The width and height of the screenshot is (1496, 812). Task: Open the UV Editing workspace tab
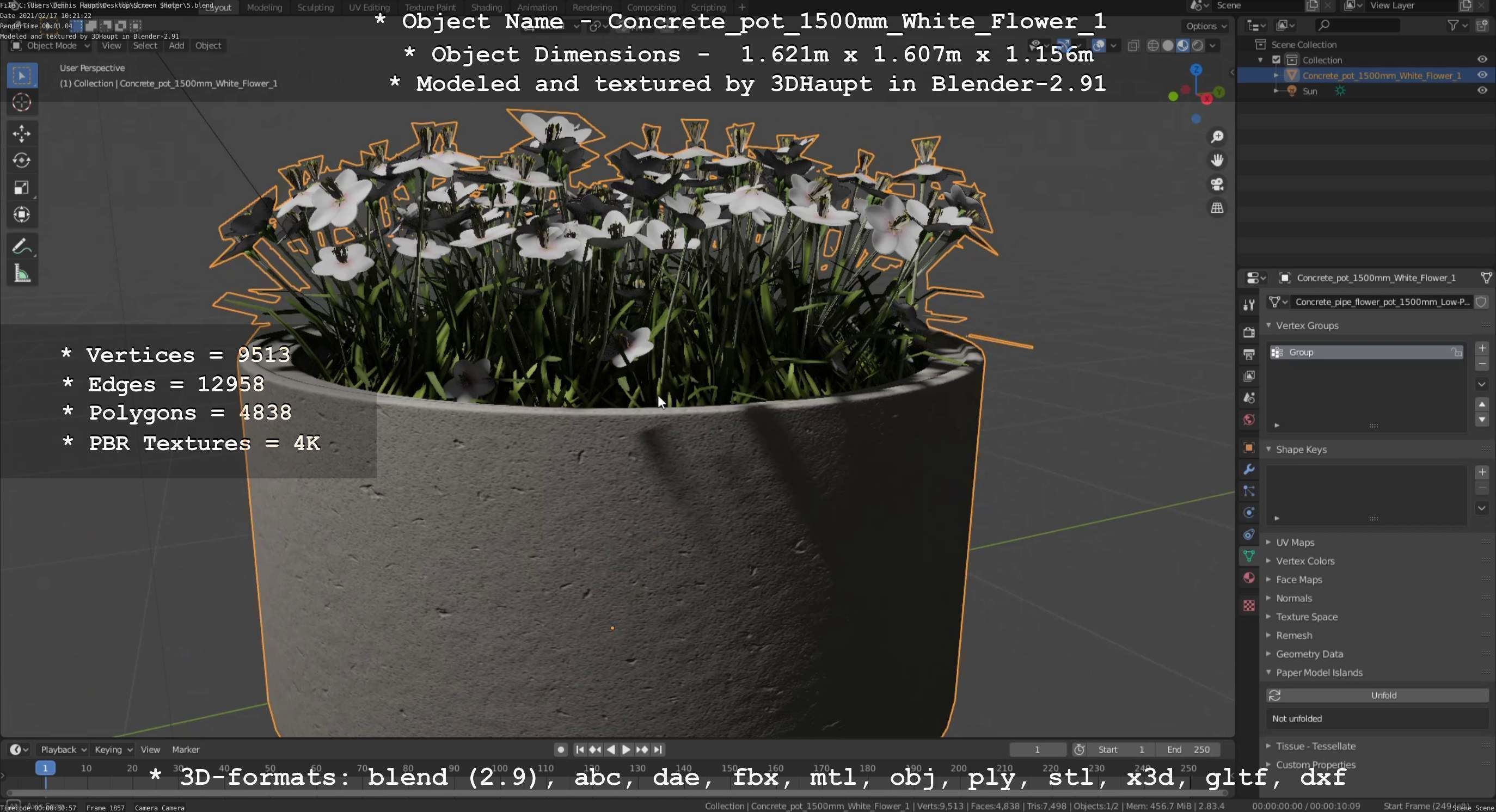(x=369, y=8)
